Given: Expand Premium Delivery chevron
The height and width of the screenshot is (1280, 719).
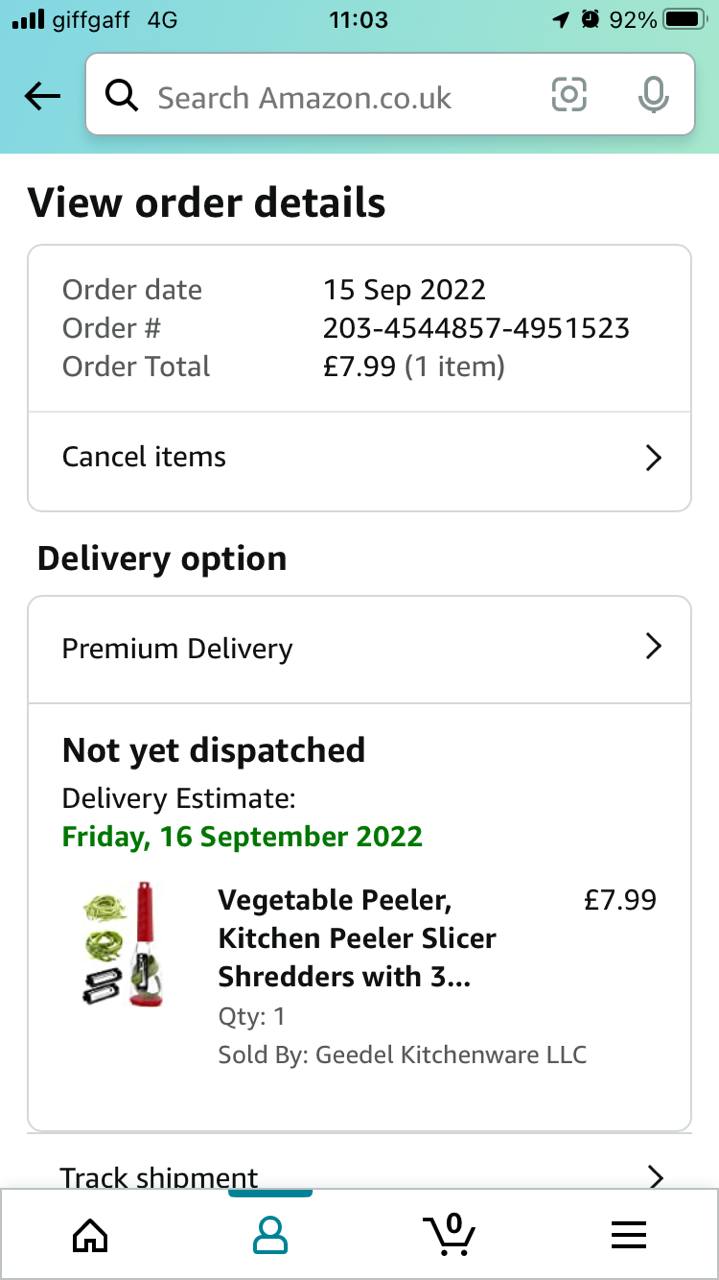Looking at the screenshot, I should tap(653, 647).
